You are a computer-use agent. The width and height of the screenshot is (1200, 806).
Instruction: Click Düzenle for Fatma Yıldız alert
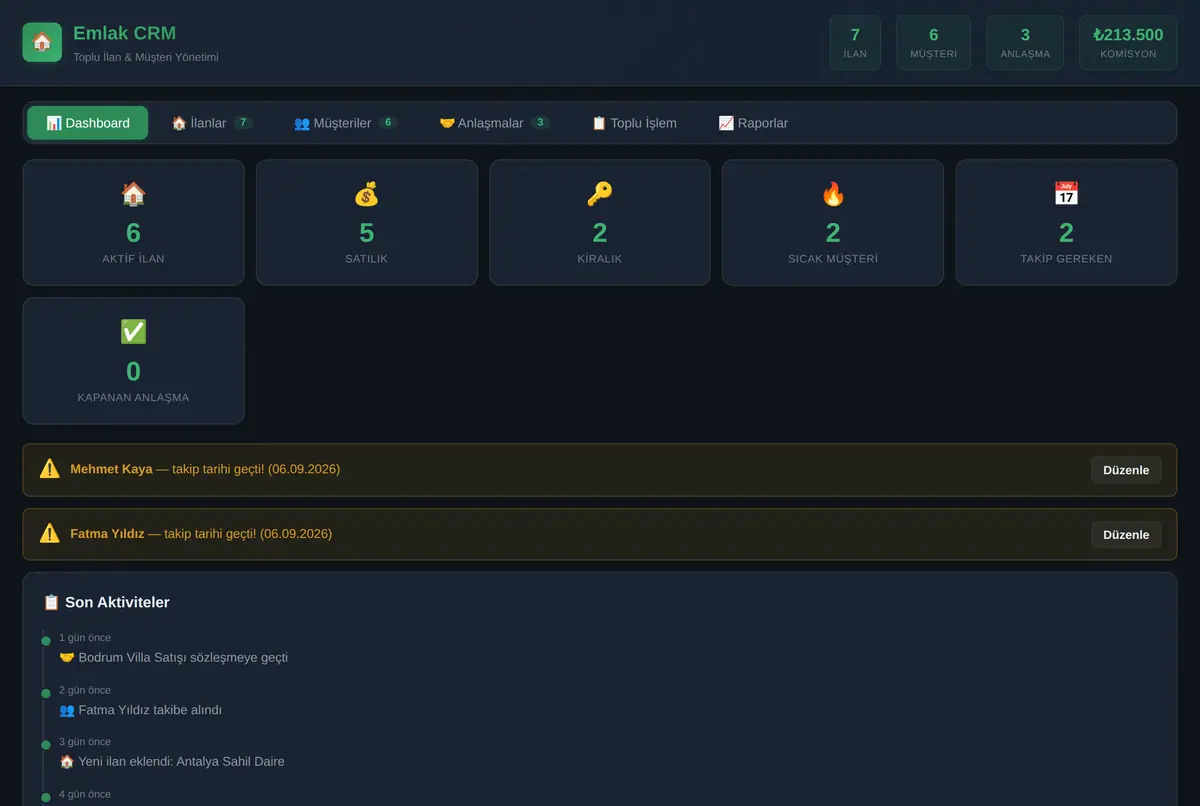click(1126, 535)
